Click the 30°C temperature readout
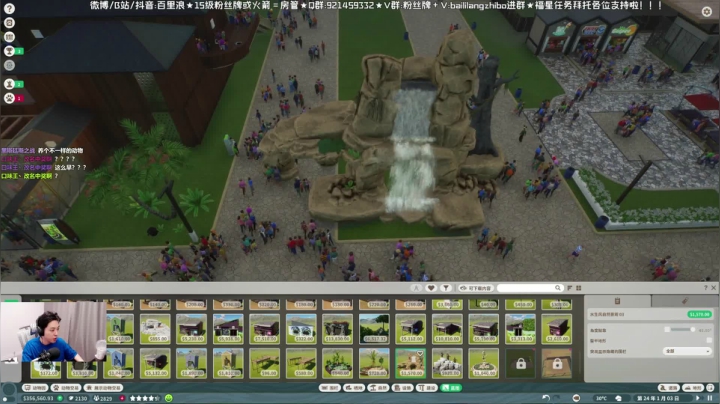This screenshot has height=404, width=720. coord(602,398)
